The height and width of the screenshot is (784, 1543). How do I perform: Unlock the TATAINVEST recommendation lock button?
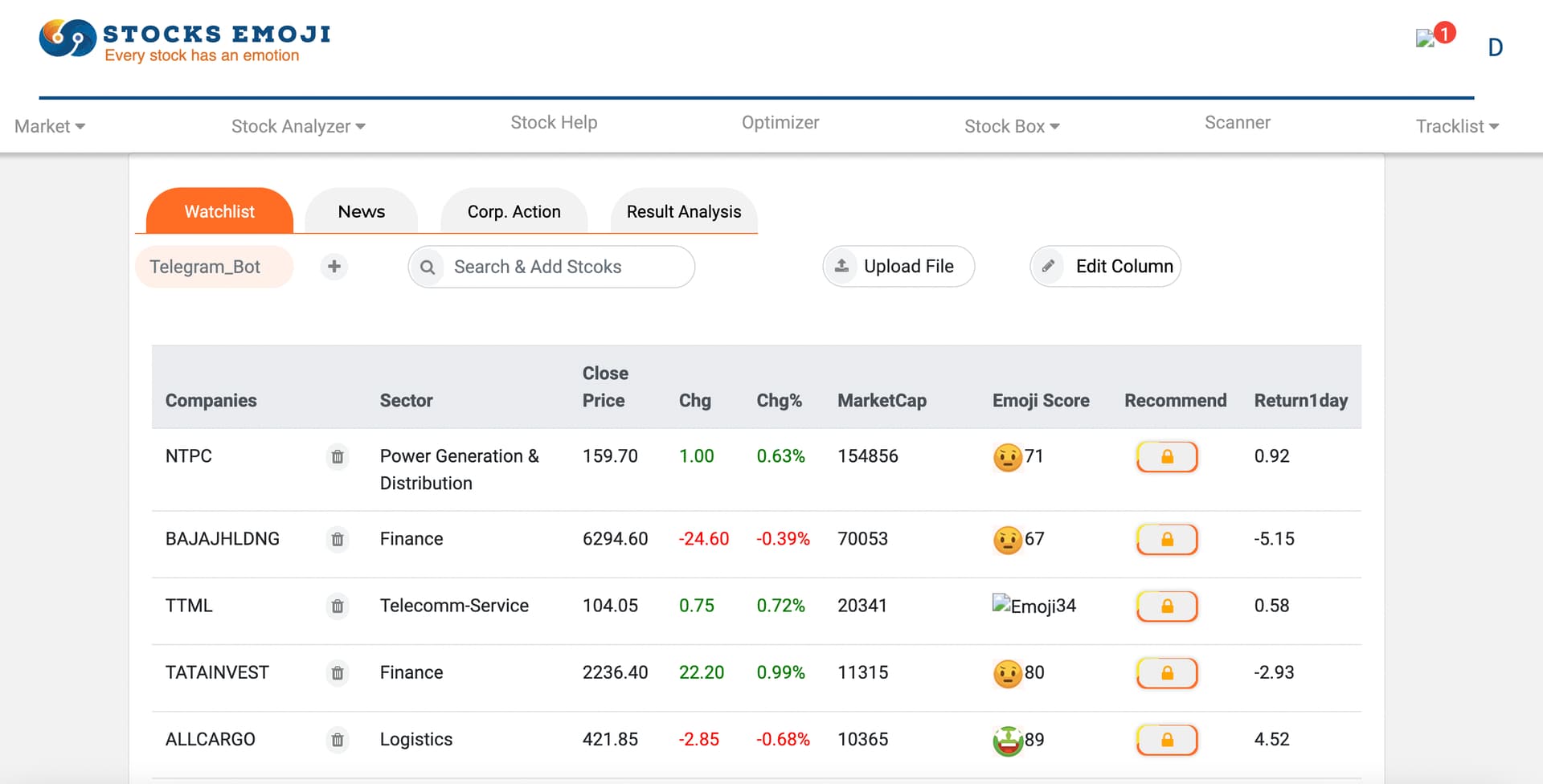click(1167, 672)
